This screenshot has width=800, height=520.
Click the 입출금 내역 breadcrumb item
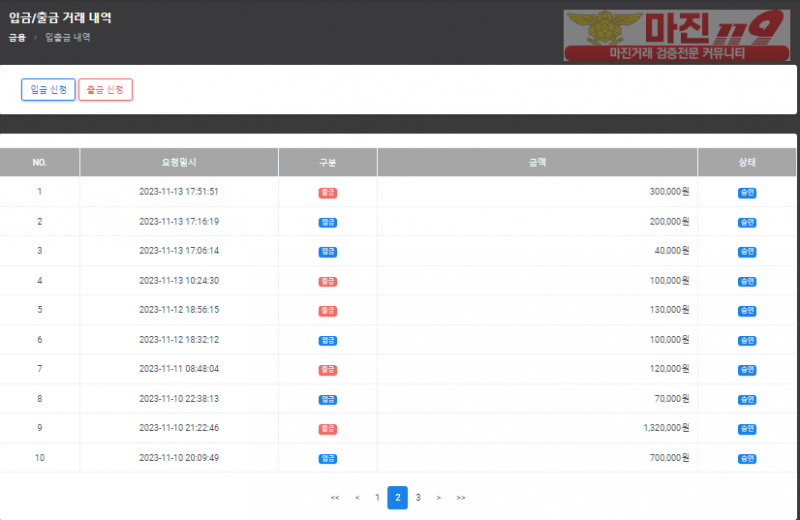[68, 37]
